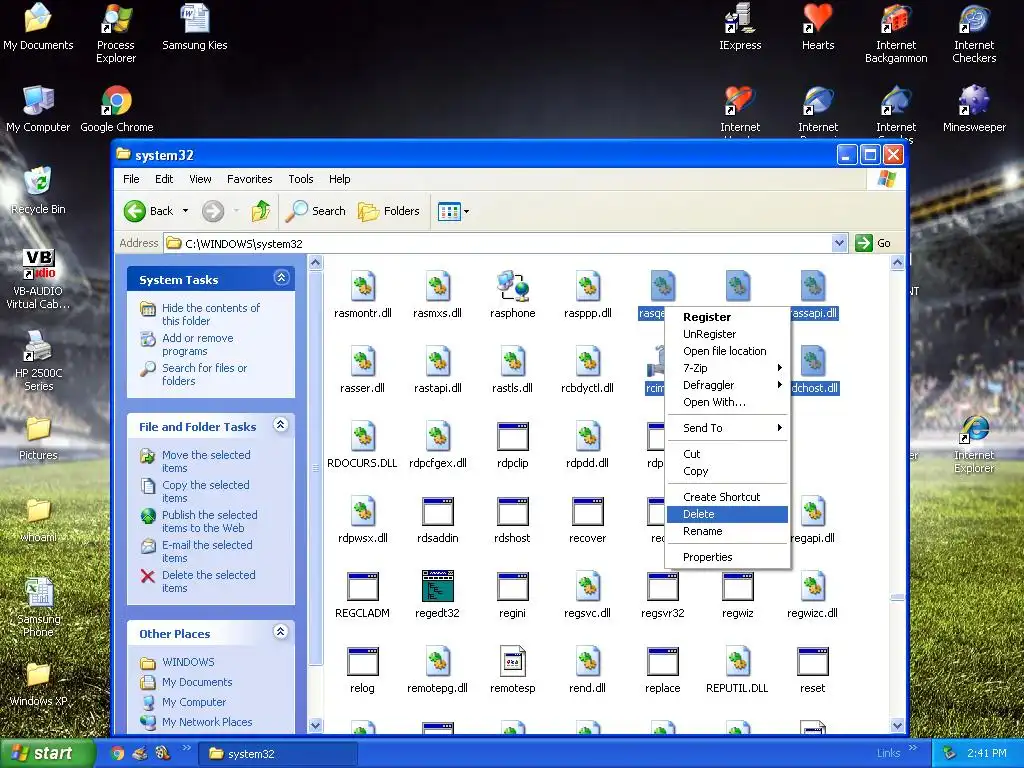Open My Network Places link
Image resolution: width=1024 pixels, height=768 pixels.
click(207, 722)
